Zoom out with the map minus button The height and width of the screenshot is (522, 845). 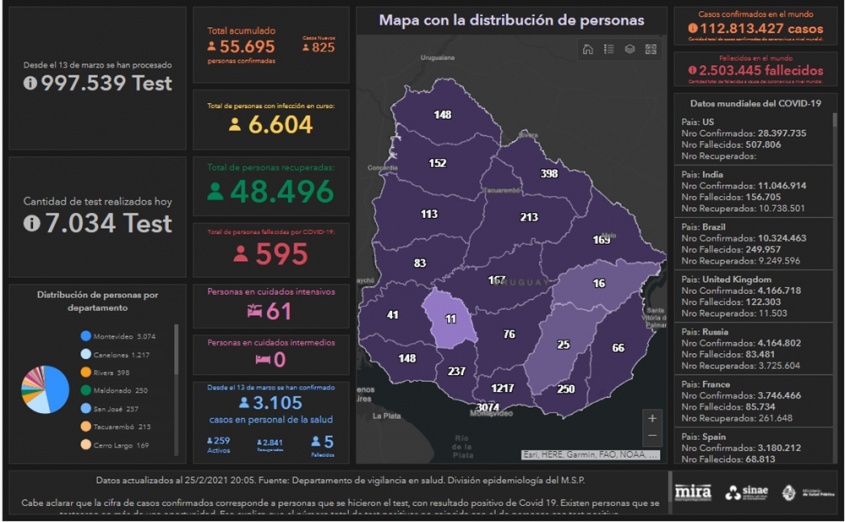click(652, 436)
